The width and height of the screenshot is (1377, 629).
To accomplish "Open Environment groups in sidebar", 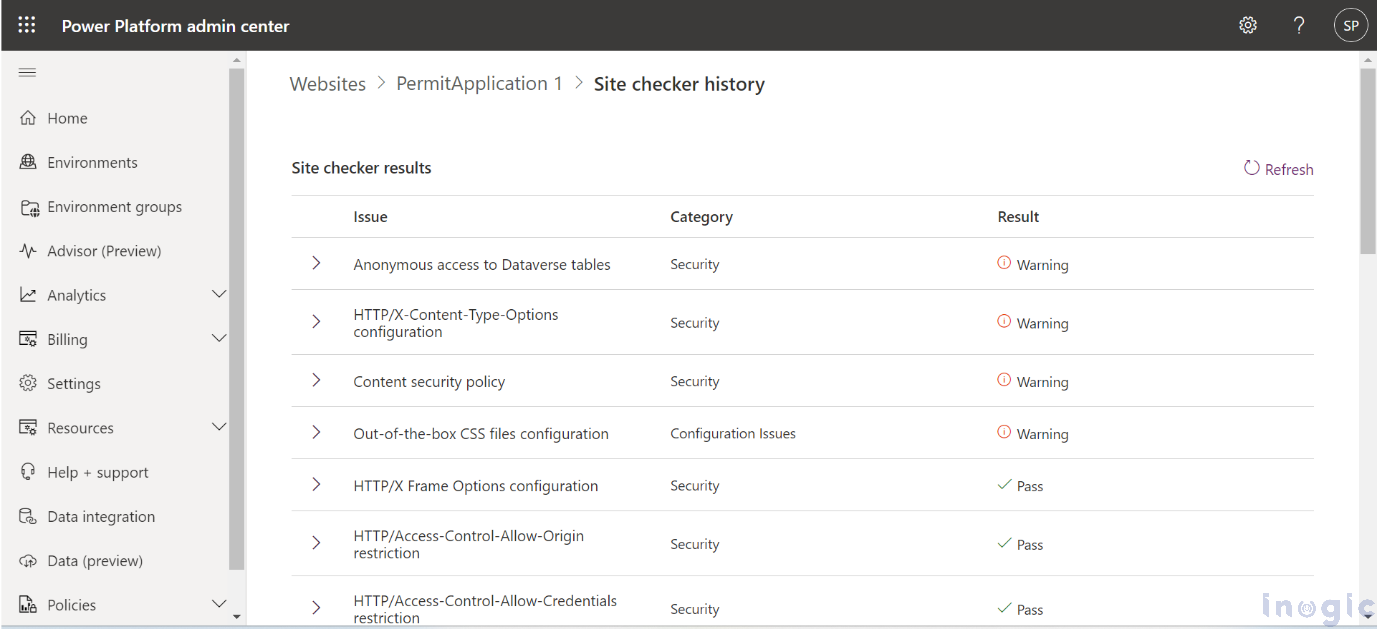I will coord(114,207).
